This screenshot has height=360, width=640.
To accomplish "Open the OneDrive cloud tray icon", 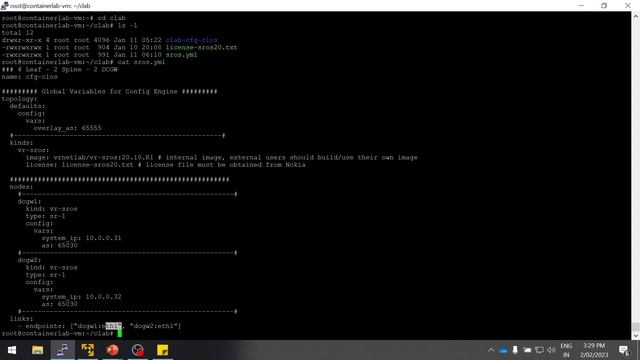I will click(503, 350).
